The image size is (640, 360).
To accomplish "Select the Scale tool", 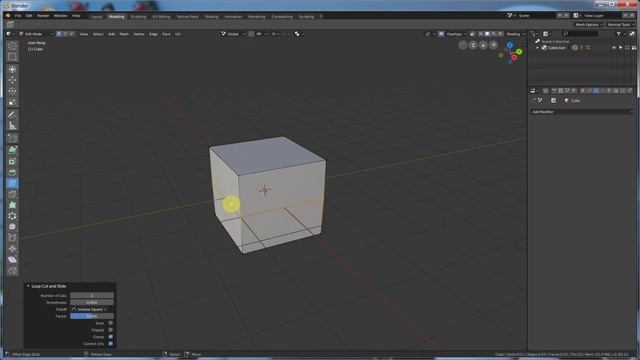I will click(x=12, y=102).
